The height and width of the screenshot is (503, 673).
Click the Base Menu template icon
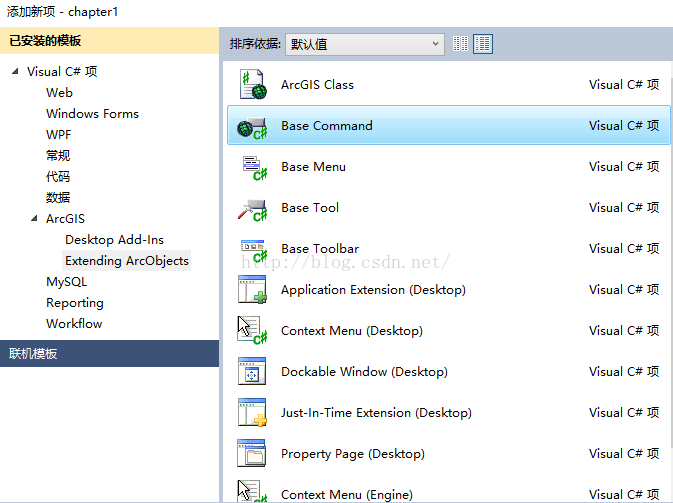point(254,168)
